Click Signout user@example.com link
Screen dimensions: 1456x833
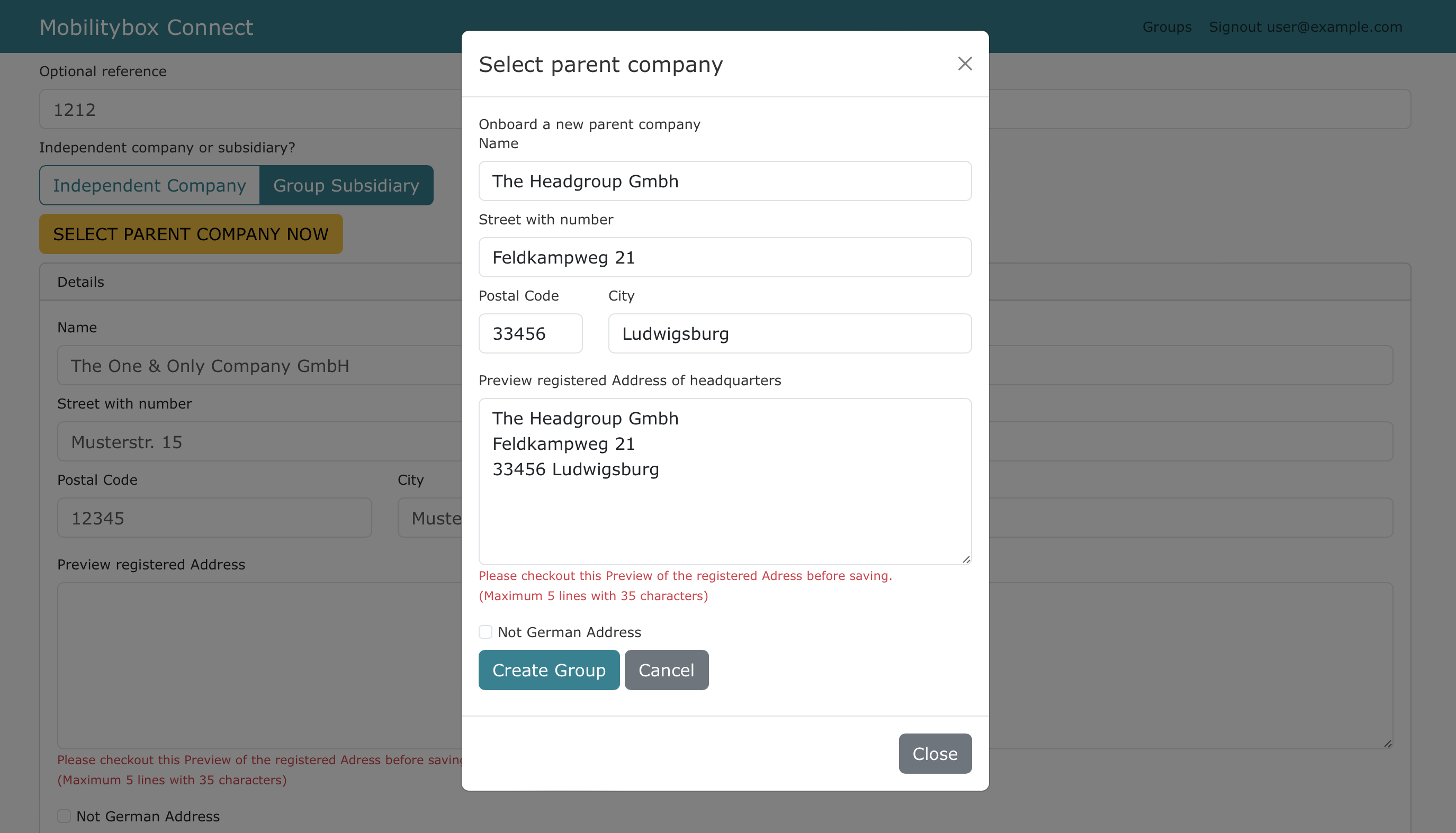pos(1306,27)
